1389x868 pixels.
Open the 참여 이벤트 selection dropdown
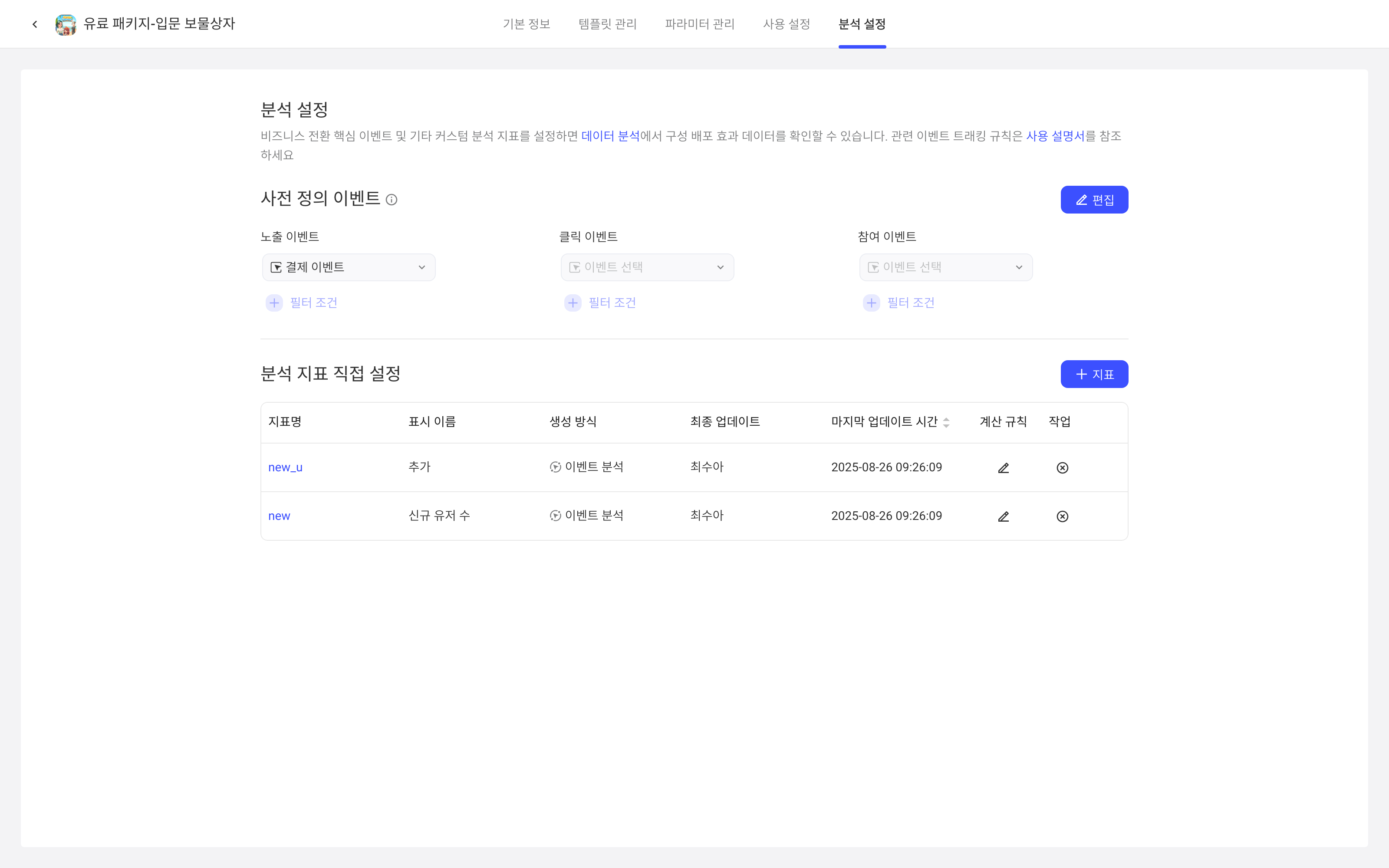pos(946,267)
